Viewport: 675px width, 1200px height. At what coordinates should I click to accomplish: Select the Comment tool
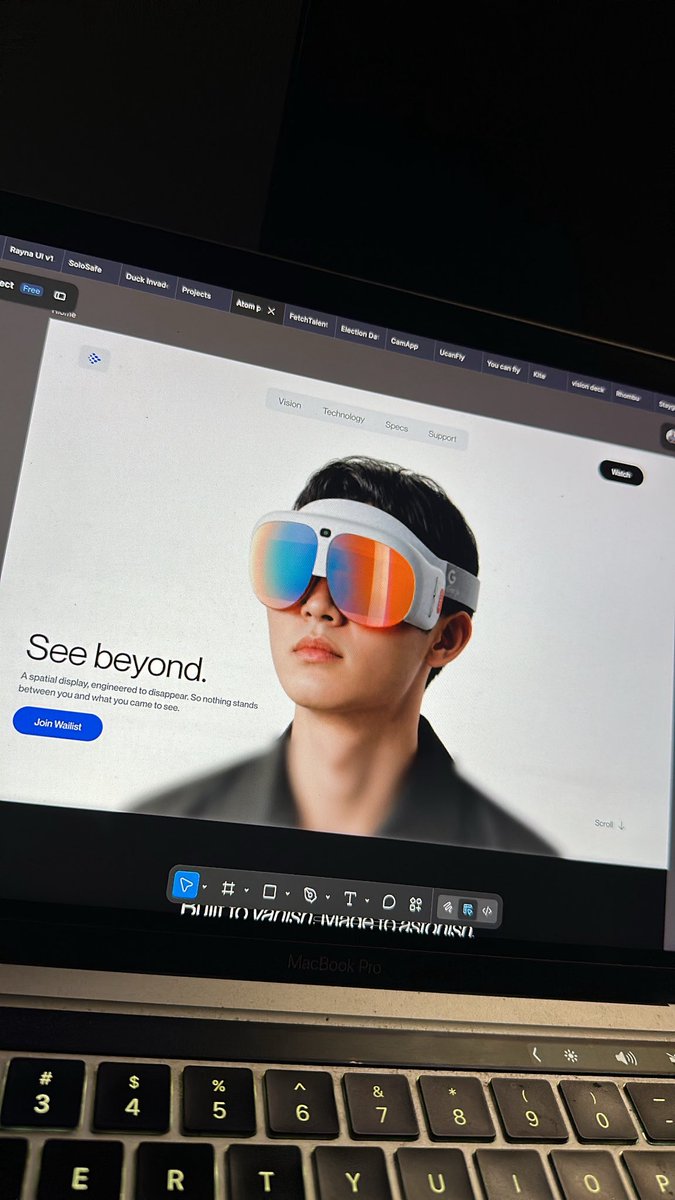[x=389, y=902]
